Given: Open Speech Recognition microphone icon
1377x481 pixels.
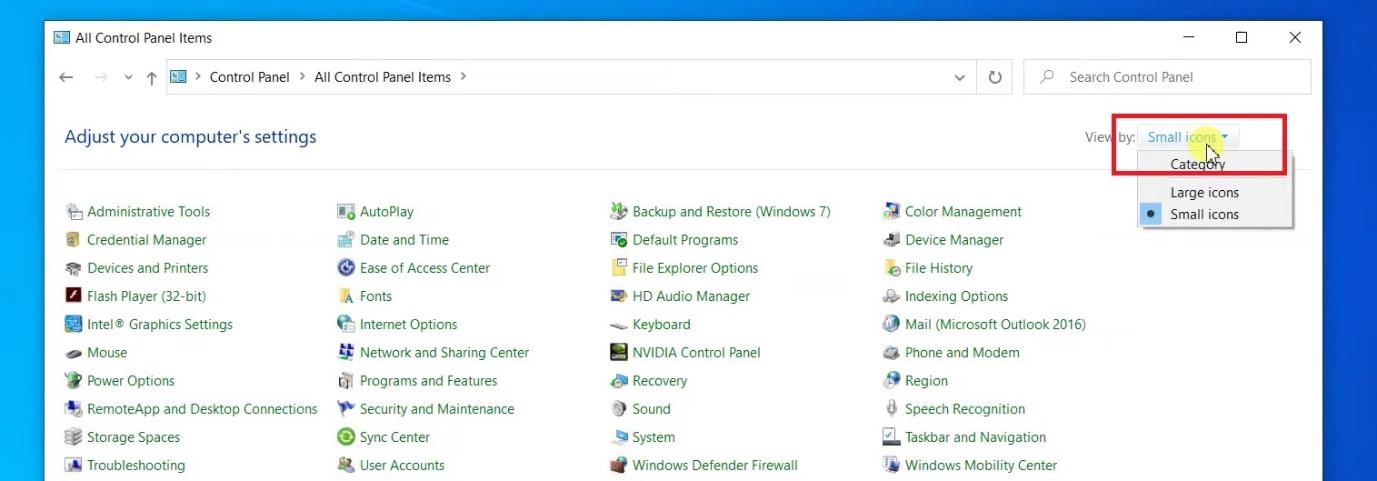Looking at the screenshot, I should pyautogui.click(x=891, y=409).
